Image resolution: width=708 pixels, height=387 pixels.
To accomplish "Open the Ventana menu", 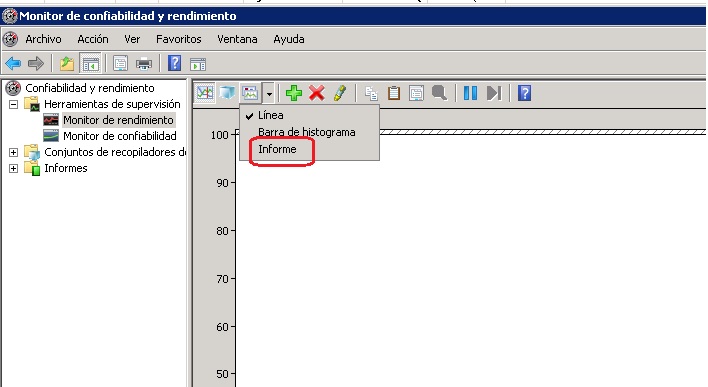I will tap(237, 39).
